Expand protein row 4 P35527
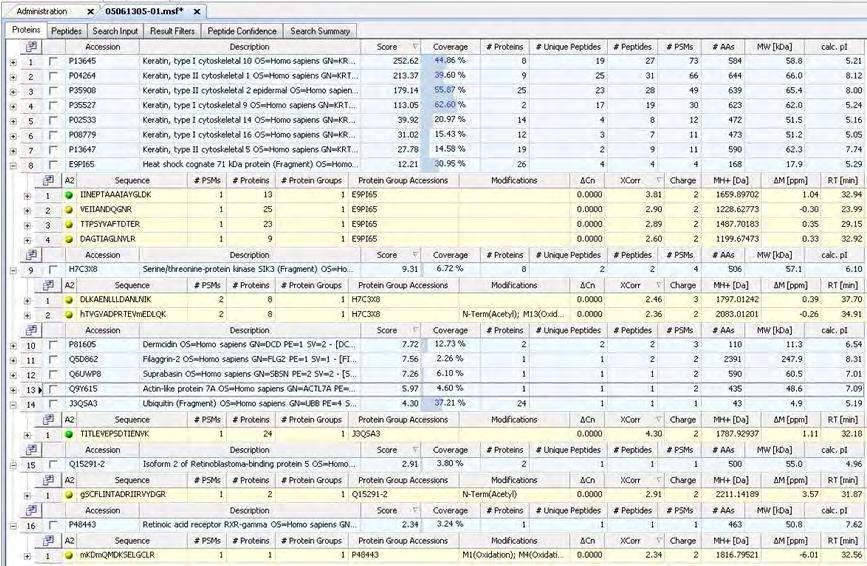The width and height of the screenshot is (867, 566). pos(13,107)
